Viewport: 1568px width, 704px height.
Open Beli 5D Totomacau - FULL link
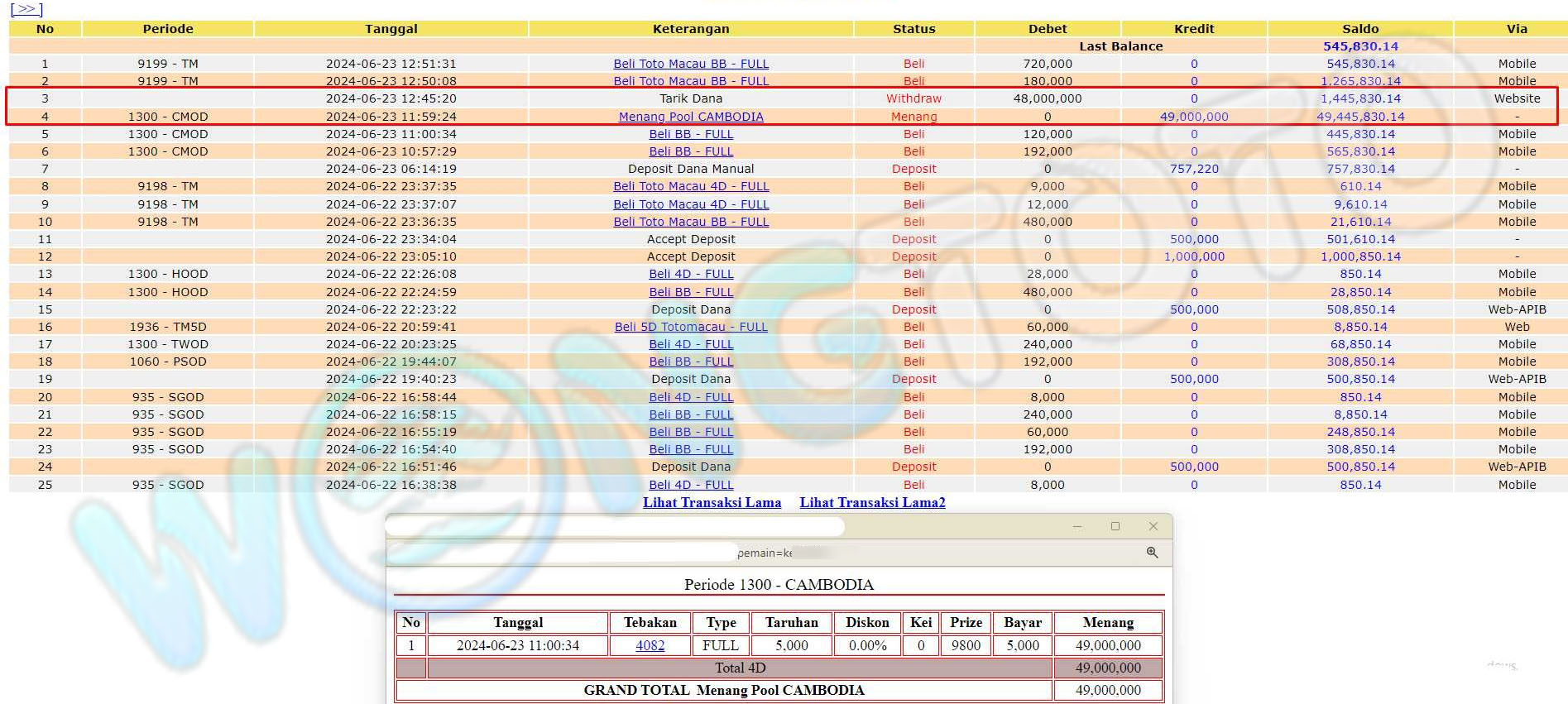point(691,327)
